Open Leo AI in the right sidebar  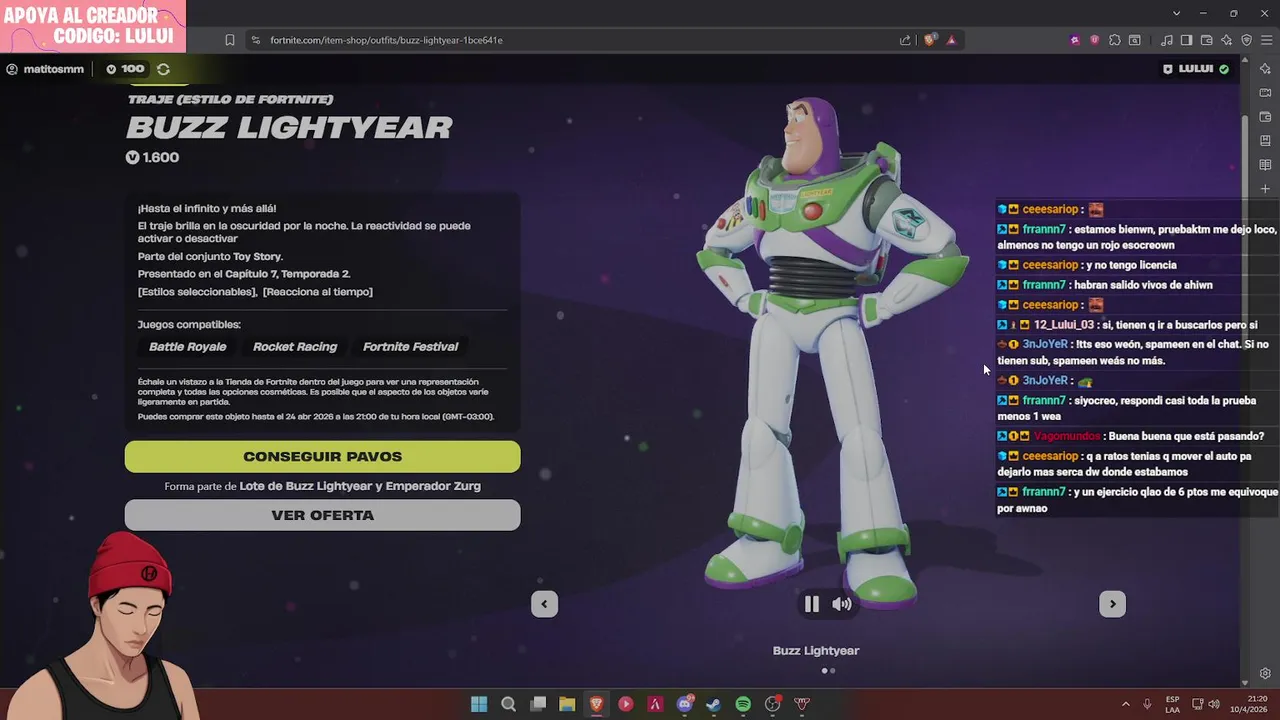pos(1265,69)
